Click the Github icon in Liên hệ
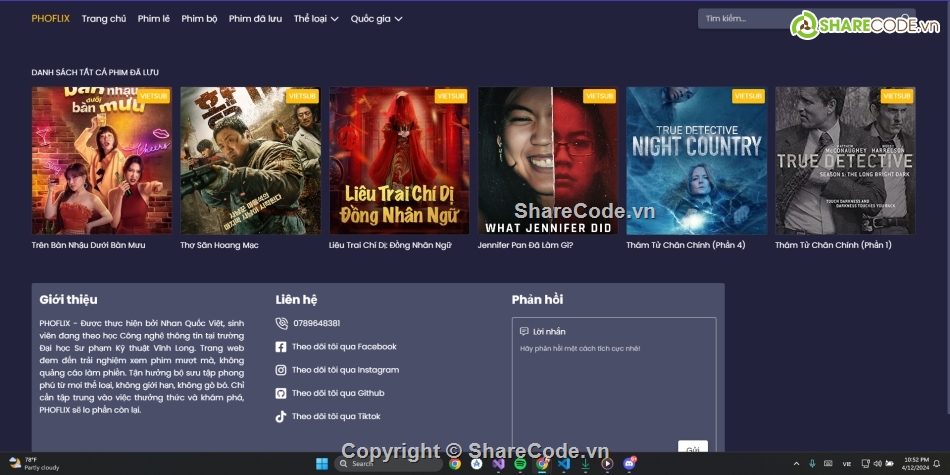This screenshot has height=475, width=950. (281, 393)
